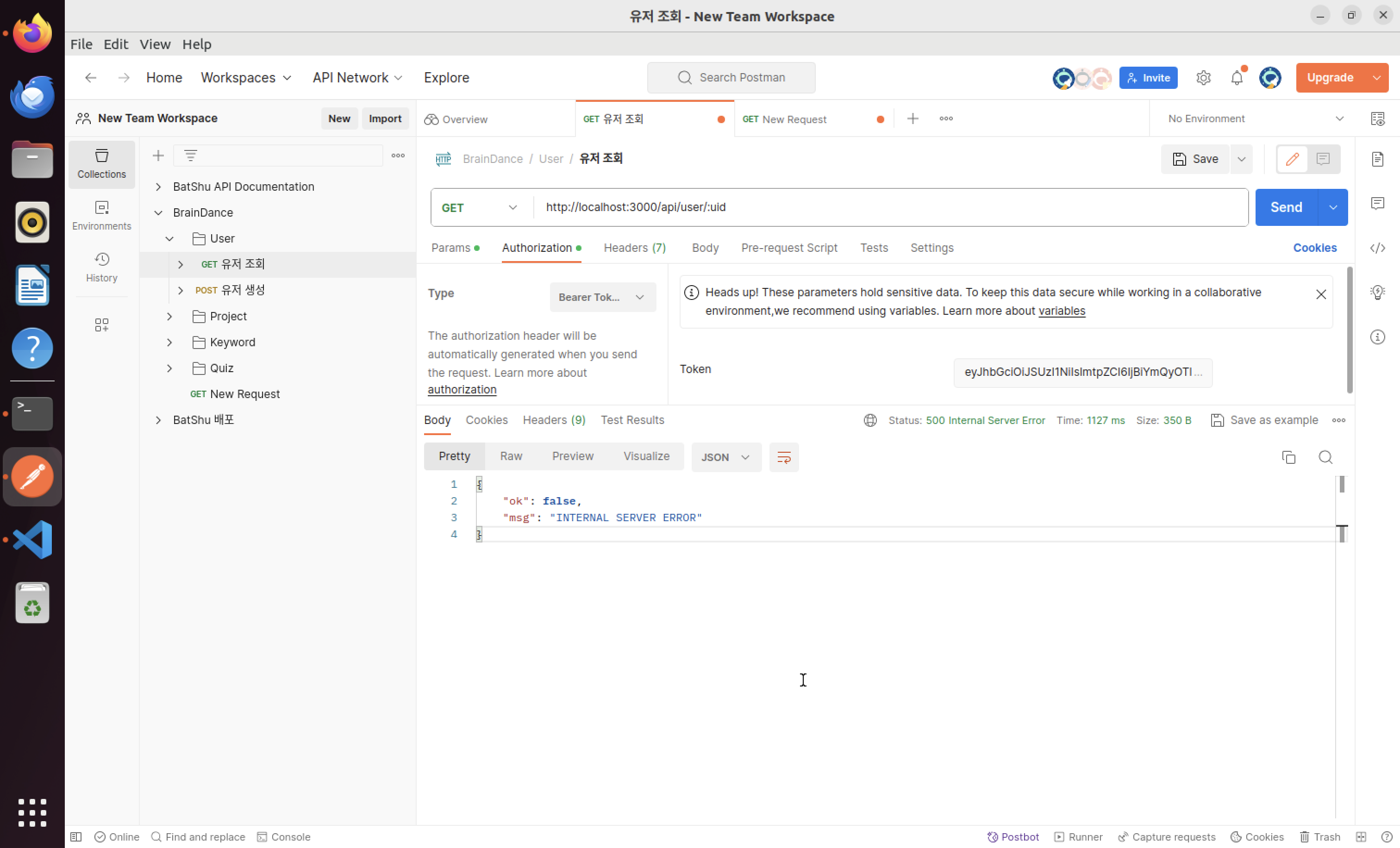
Task: Switch to edit mode pencil toggle
Action: (x=1292, y=158)
